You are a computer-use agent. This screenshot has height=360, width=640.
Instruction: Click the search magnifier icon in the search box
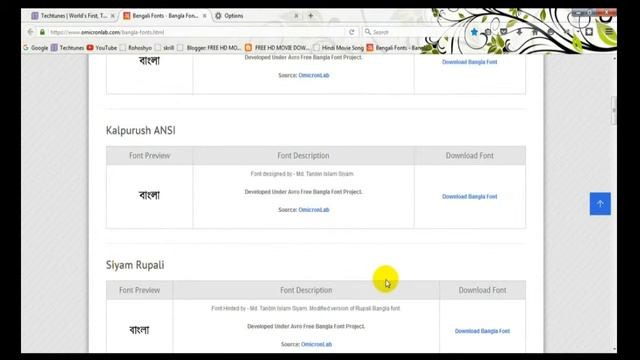[x=367, y=32]
